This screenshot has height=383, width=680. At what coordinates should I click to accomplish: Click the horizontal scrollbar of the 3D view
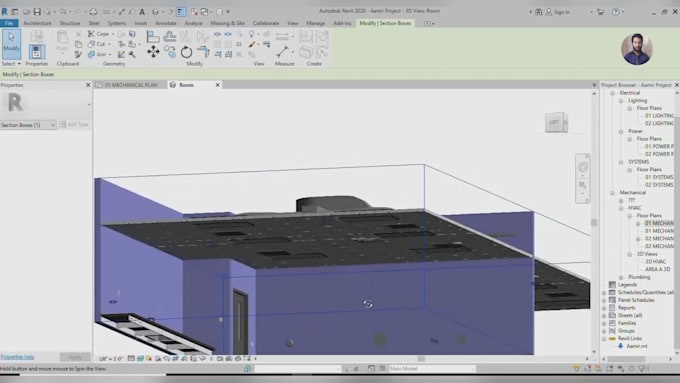point(421,359)
